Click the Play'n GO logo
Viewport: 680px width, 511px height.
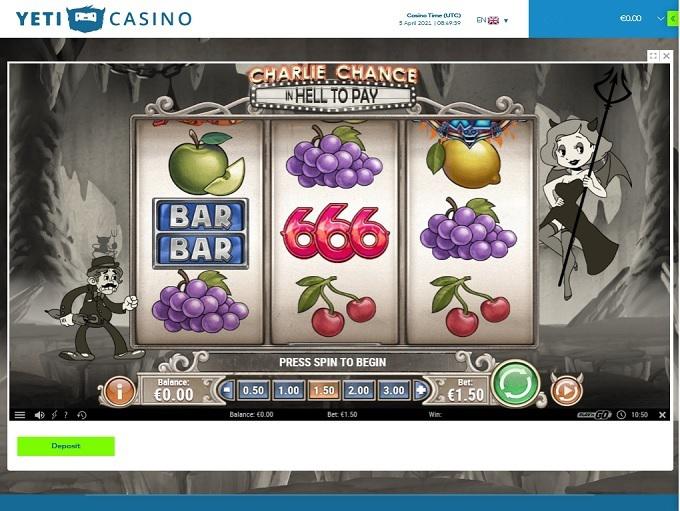(594, 415)
